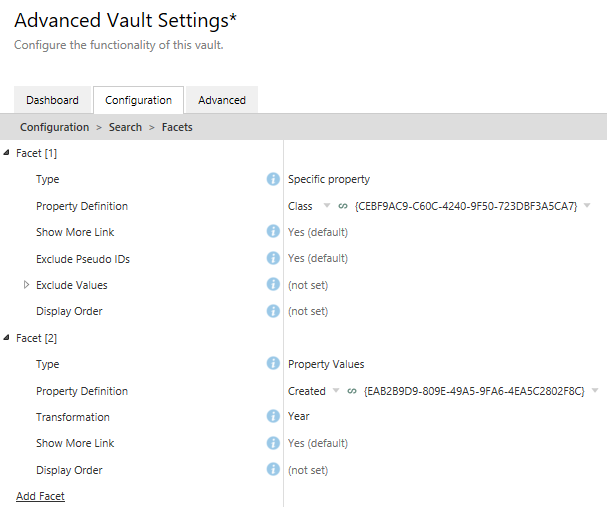607x507 pixels.
Task: Click info icon for Facet 2 Type
Action: point(273,364)
